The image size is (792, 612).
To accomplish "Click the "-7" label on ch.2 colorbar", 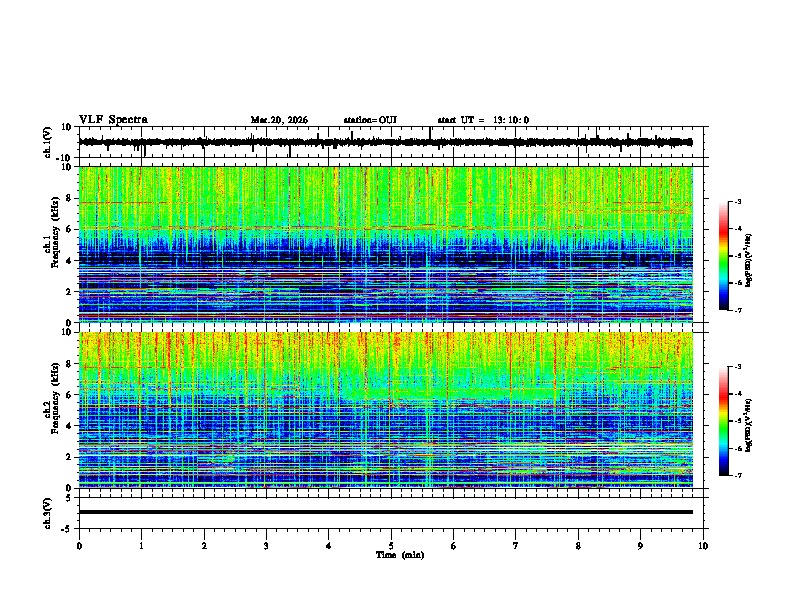I will tap(737, 475).
